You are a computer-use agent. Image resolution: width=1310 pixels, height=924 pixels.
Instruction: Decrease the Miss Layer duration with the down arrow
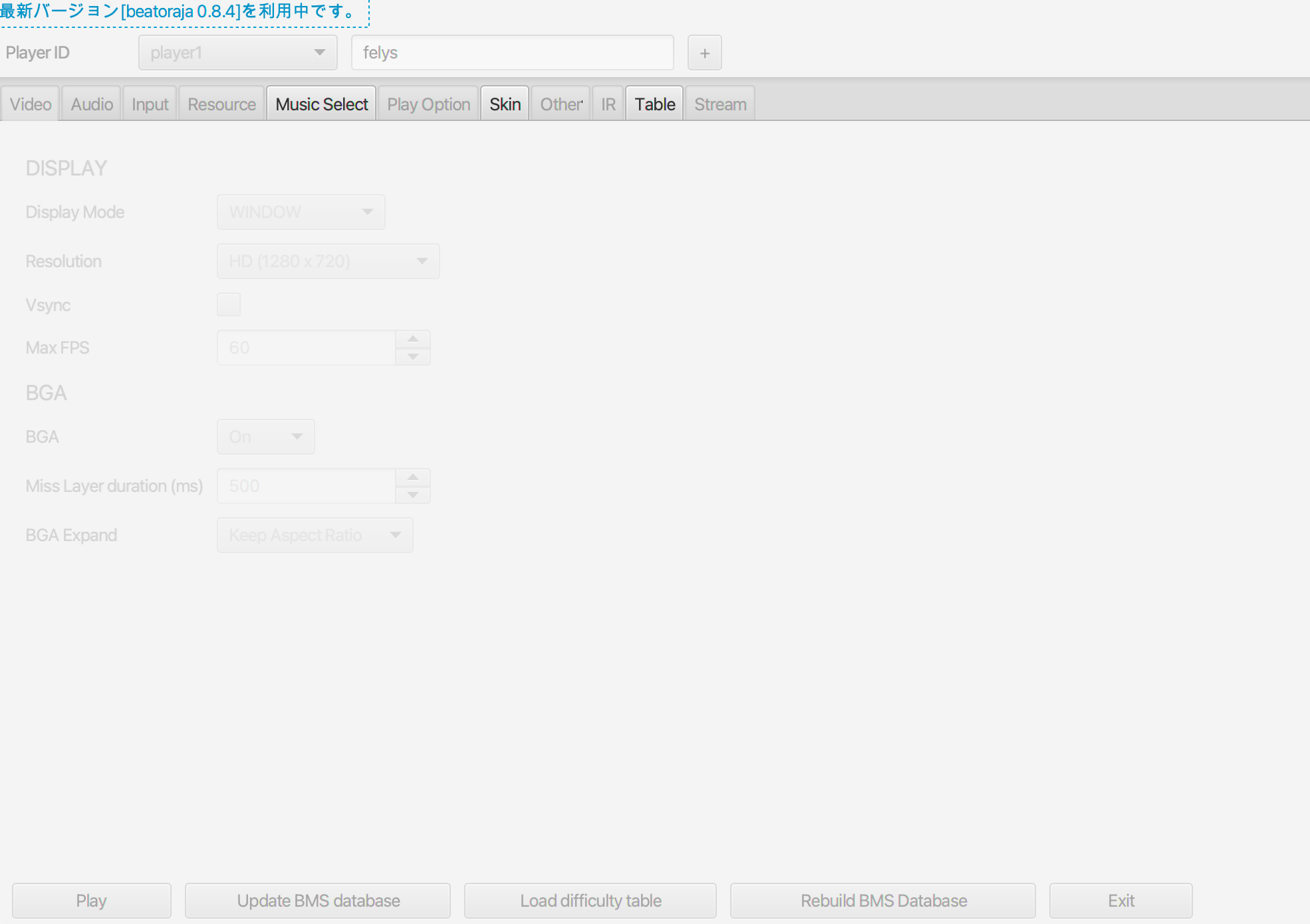(x=413, y=495)
